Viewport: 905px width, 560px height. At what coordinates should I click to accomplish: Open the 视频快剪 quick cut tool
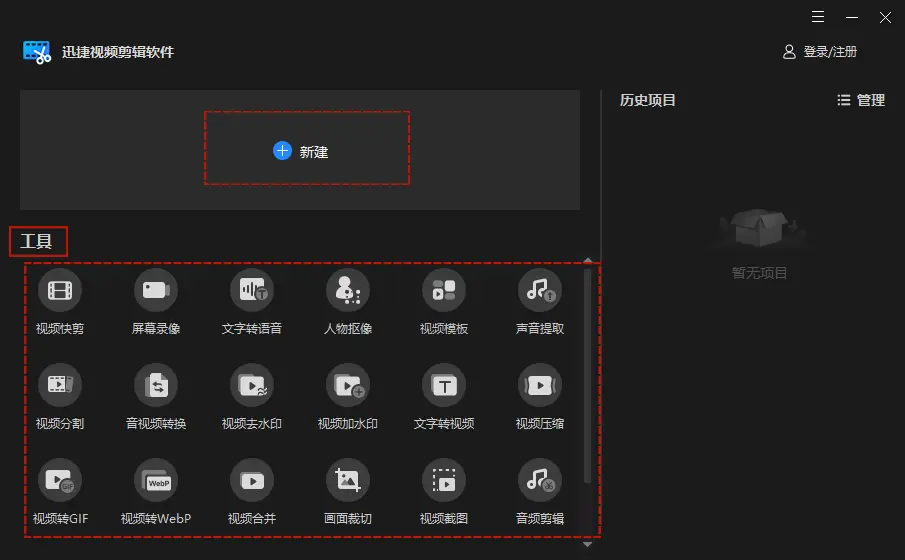click(x=59, y=301)
